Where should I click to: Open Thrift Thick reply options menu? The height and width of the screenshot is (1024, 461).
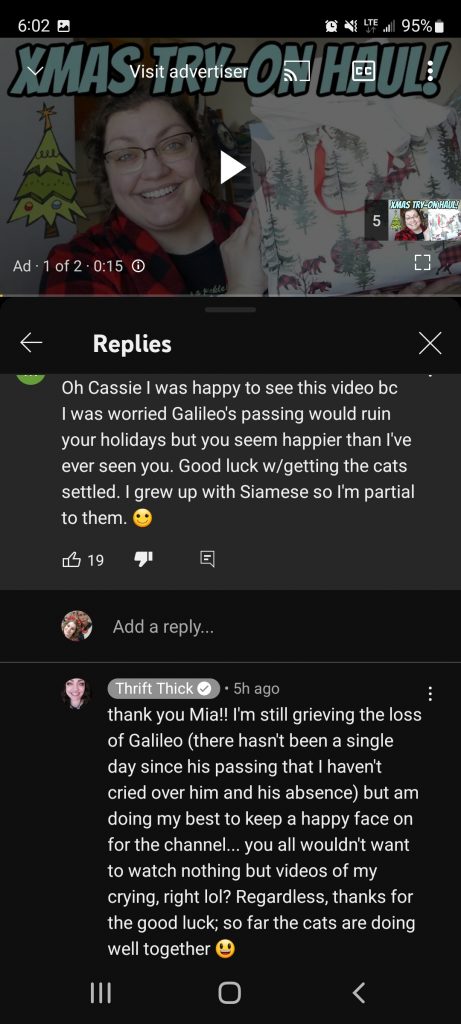429,693
